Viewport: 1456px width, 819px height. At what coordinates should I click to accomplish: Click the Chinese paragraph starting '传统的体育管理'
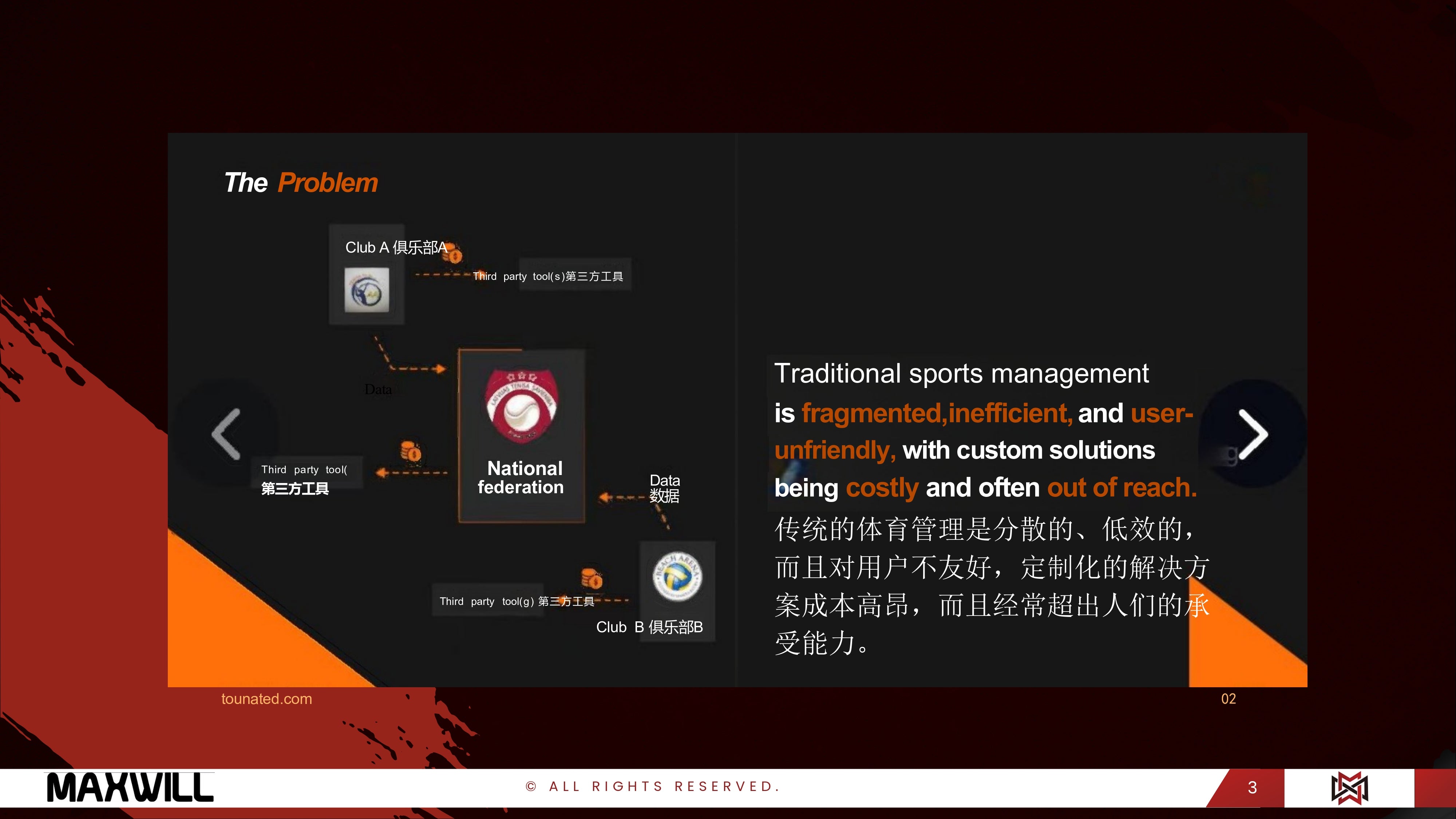[992, 586]
